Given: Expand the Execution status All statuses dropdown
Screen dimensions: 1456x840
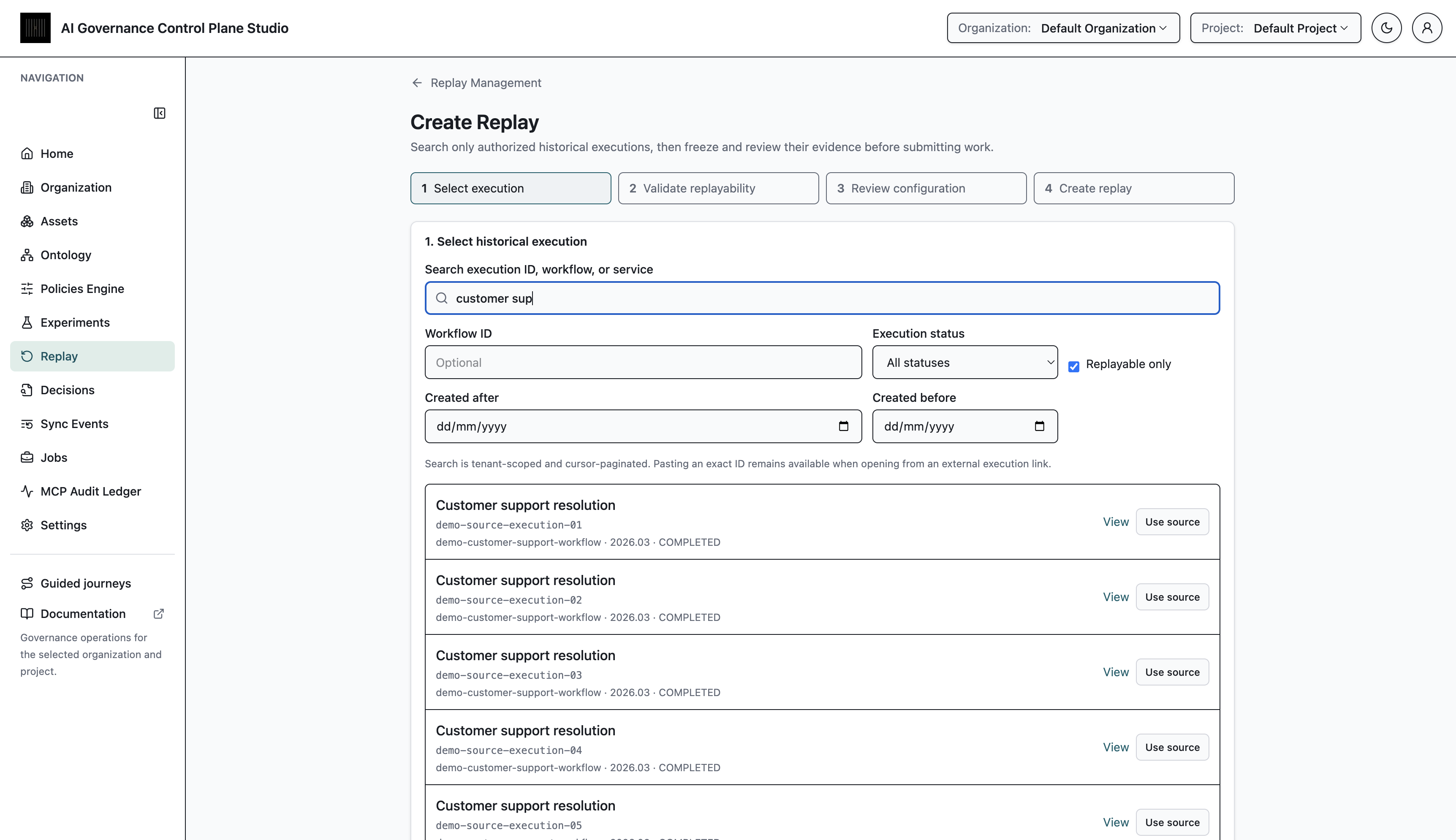Looking at the screenshot, I should (965, 362).
